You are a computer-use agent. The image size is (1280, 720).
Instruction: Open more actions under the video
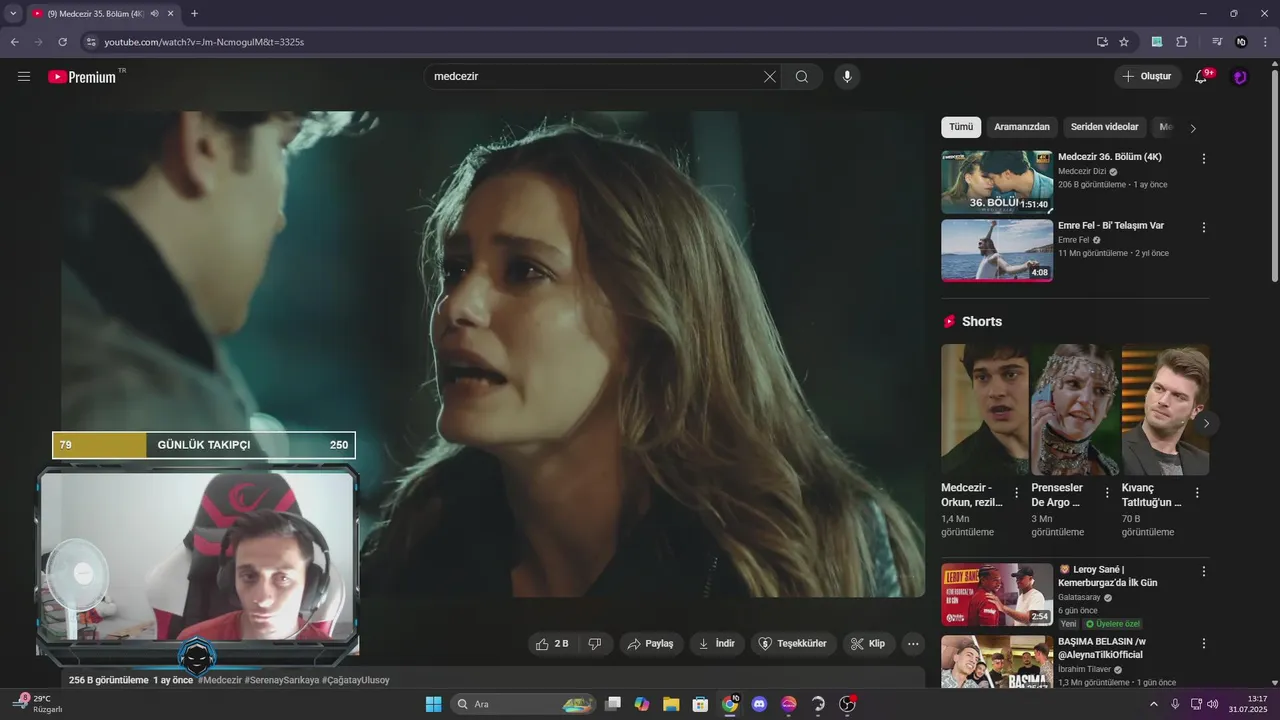coord(913,644)
